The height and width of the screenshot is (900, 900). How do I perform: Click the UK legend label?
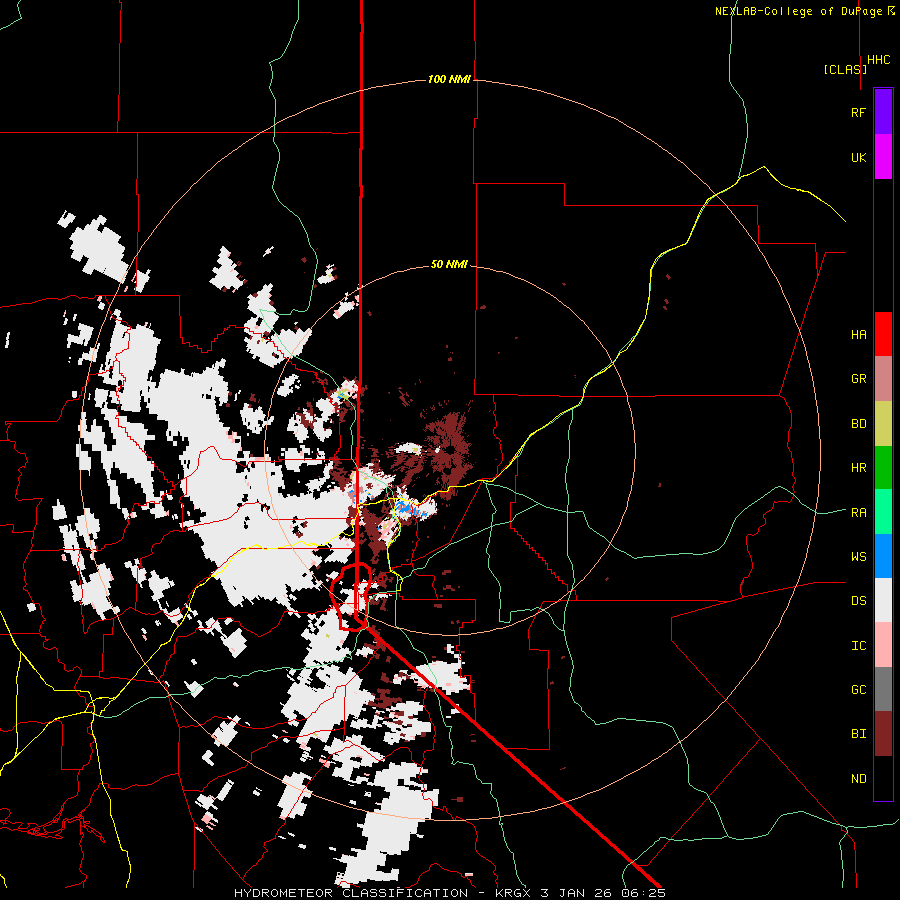pyautogui.click(x=858, y=157)
